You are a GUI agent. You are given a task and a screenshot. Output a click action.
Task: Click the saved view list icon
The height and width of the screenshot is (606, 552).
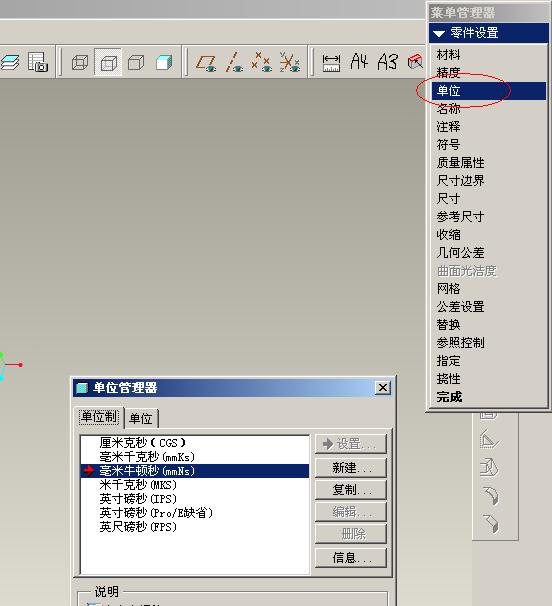coord(37,62)
